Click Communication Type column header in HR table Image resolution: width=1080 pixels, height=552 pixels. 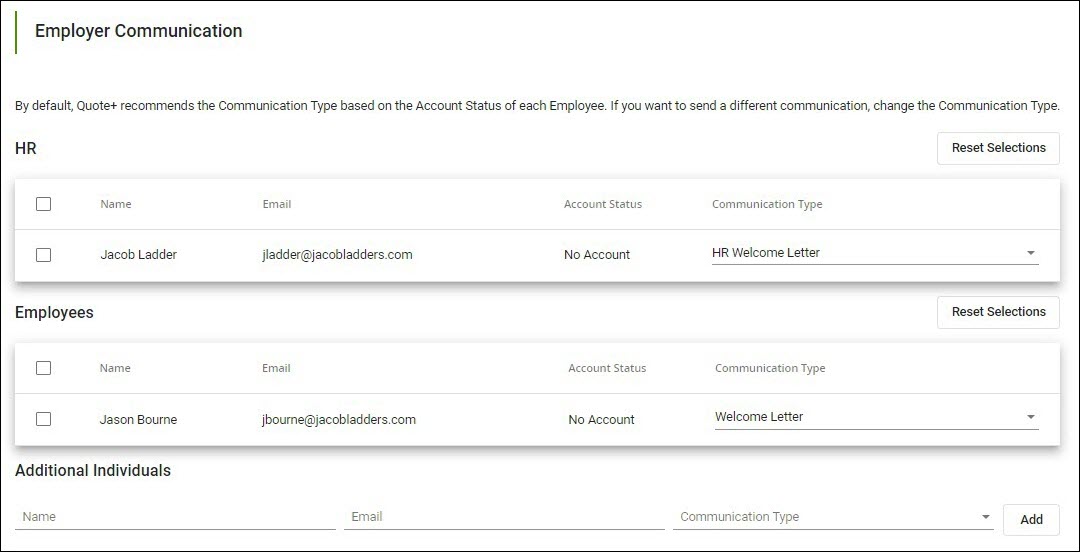(x=767, y=204)
